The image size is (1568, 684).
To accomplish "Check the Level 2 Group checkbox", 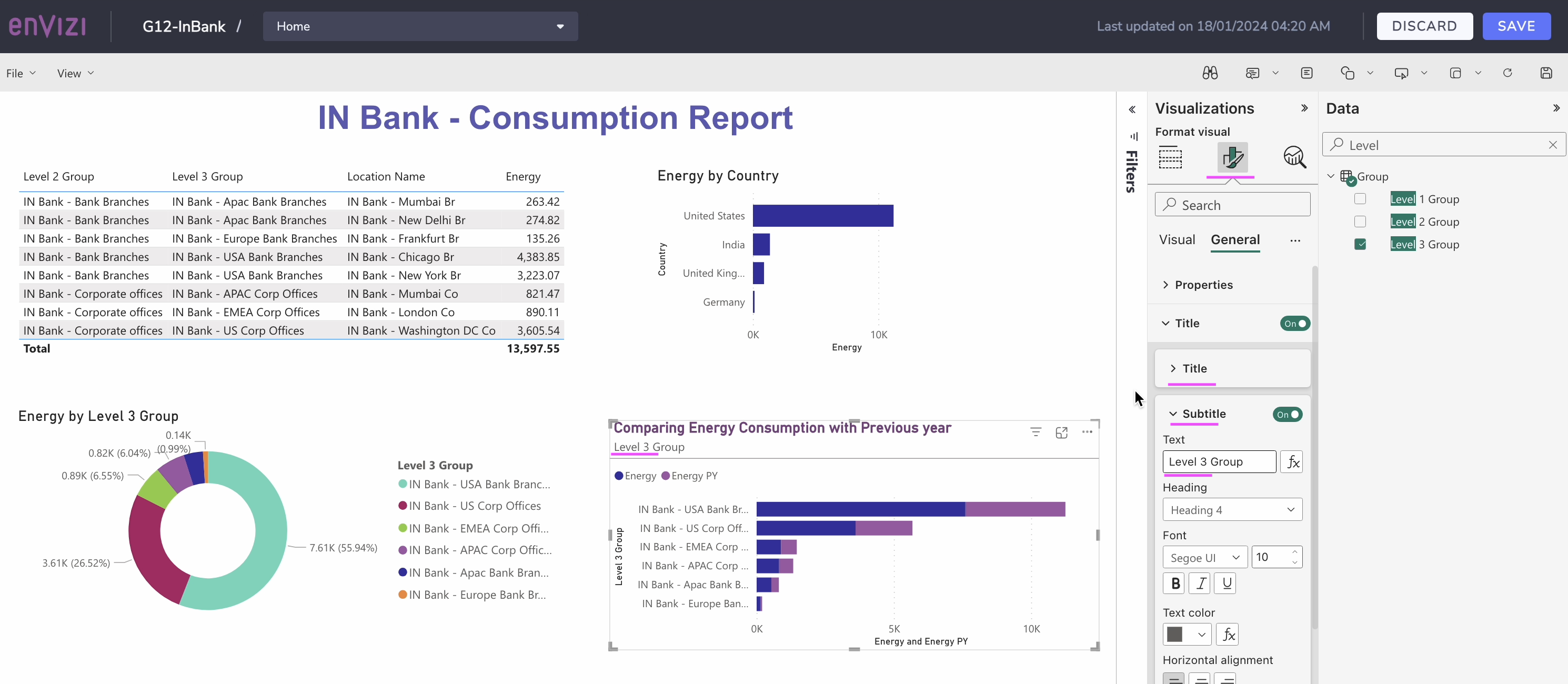I will click(x=1361, y=222).
